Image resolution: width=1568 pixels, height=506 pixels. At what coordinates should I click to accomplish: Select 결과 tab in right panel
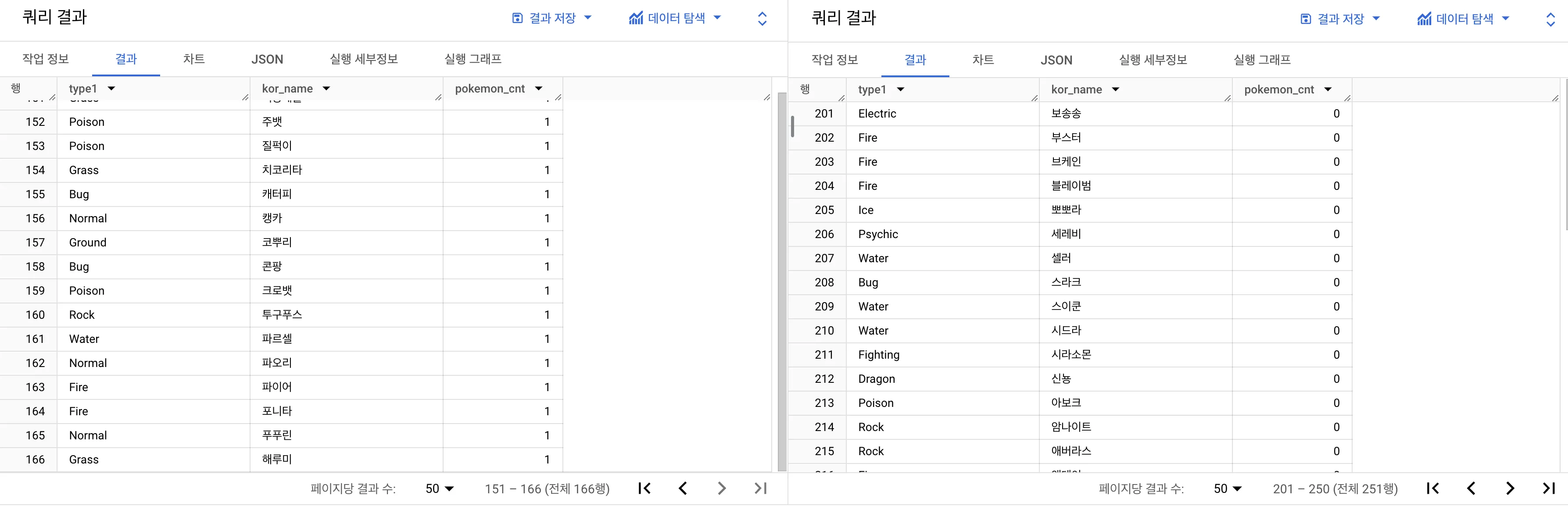point(915,60)
